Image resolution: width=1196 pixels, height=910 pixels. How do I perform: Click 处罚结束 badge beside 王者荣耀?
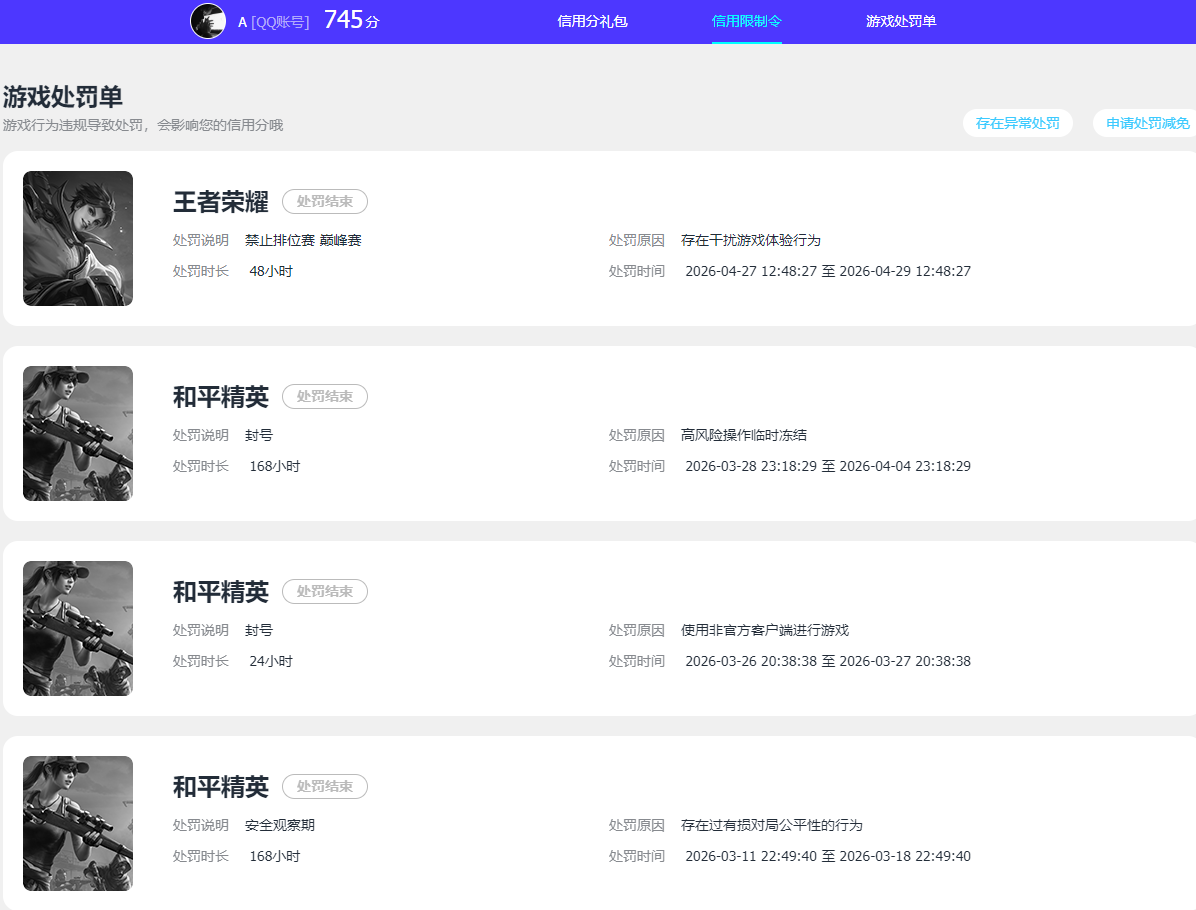(325, 201)
